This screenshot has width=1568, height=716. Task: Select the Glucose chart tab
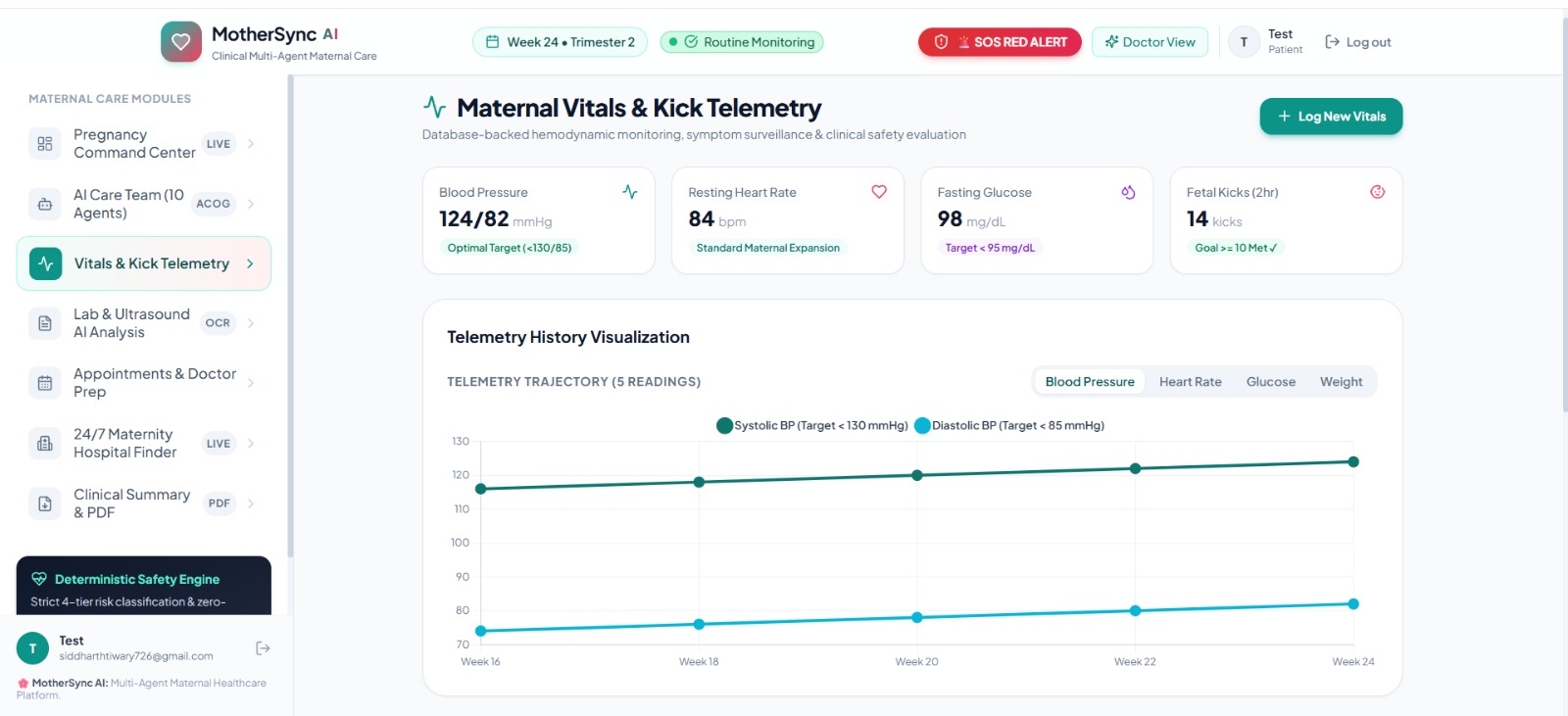[x=1270, y=382]
